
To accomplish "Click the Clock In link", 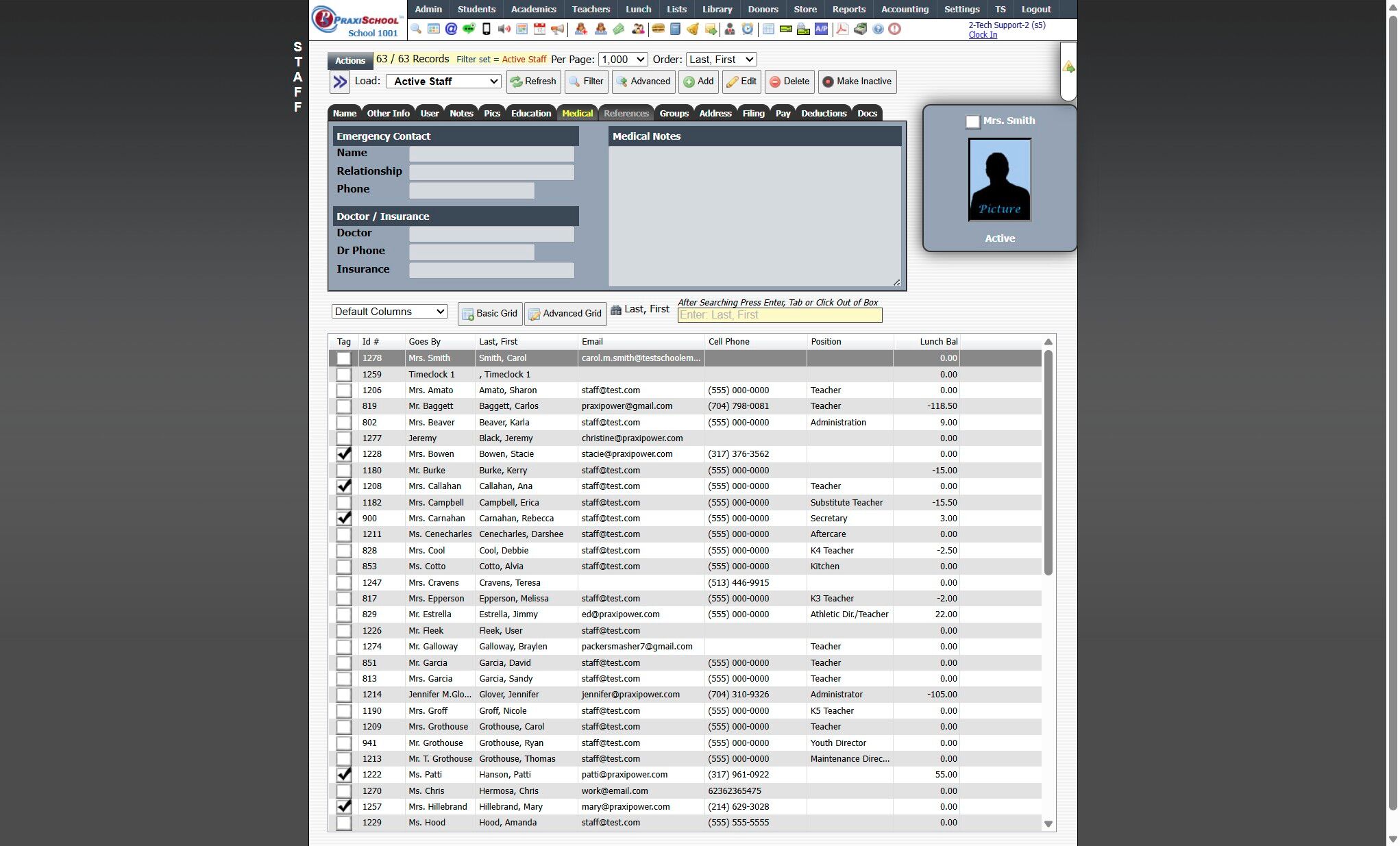I will click(x=983, y=35).
